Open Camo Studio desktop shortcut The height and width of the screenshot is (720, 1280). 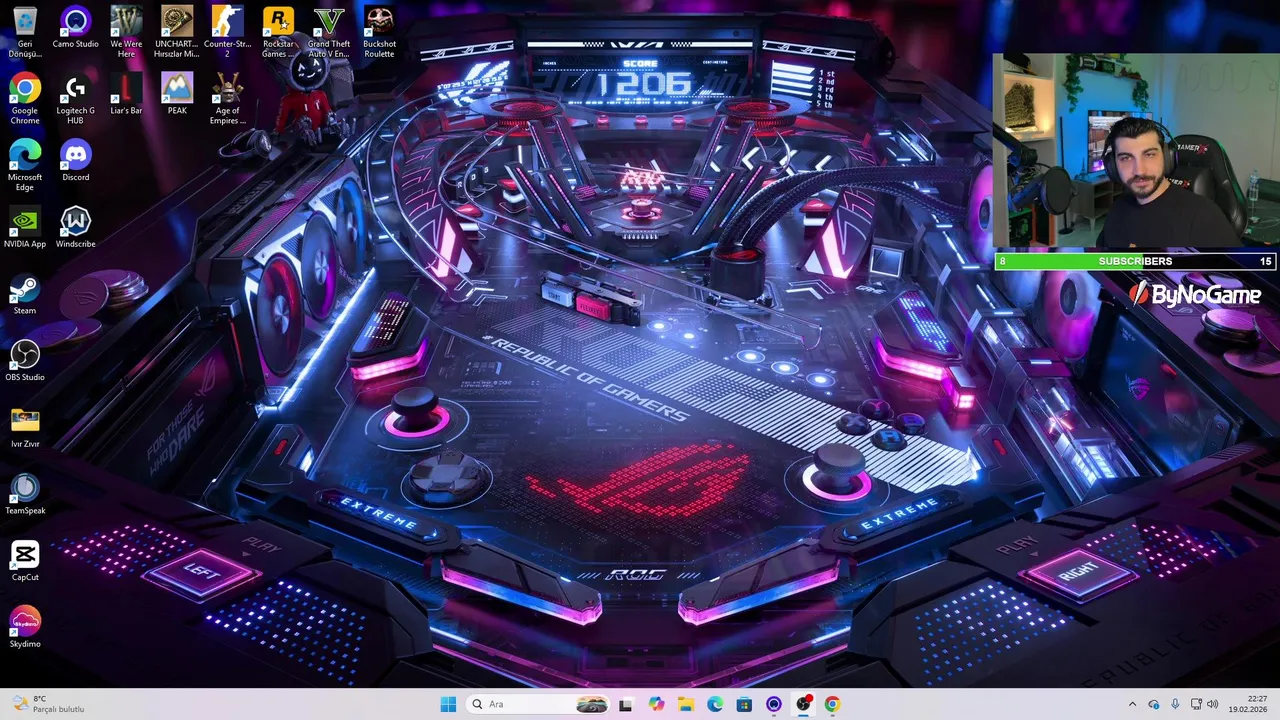(75, 27)
